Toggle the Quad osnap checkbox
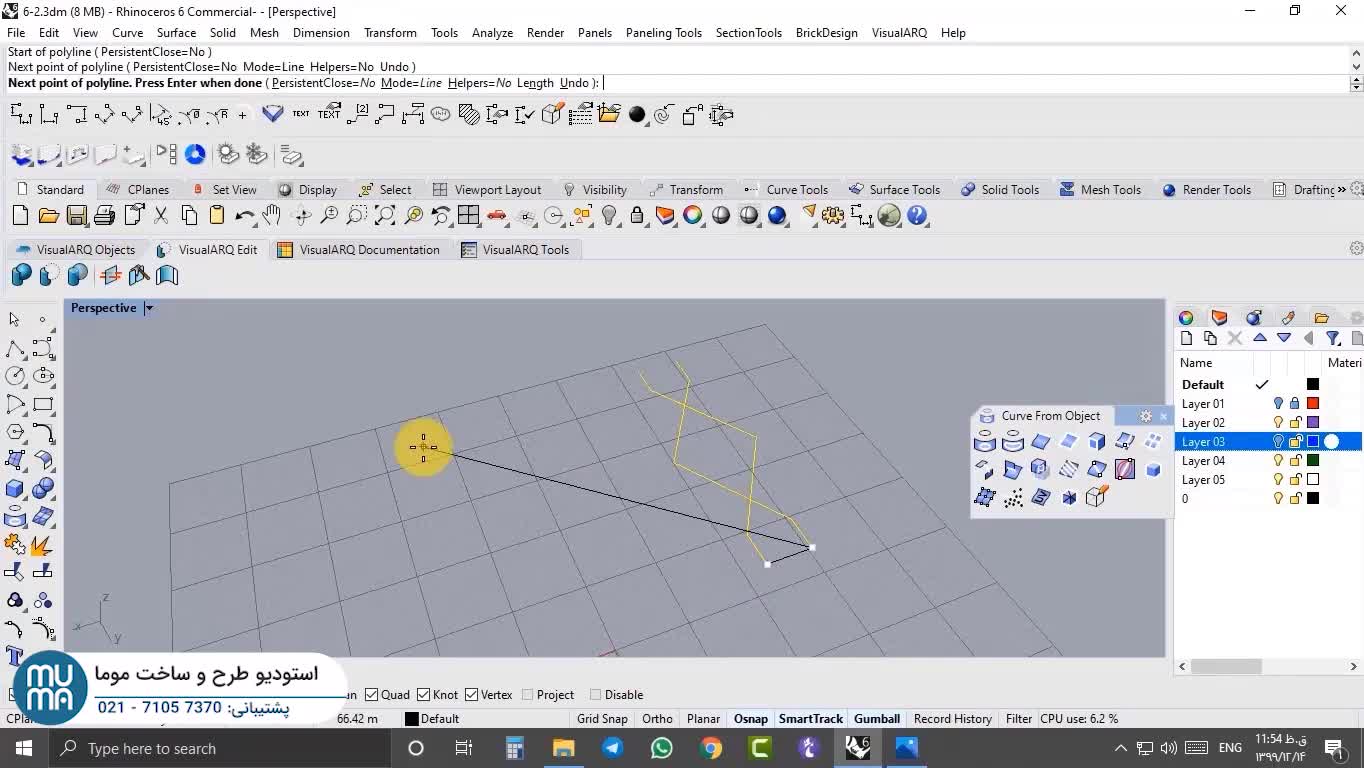The height and width of the screenshot is (768, 1364). click(x=372, y=694)
